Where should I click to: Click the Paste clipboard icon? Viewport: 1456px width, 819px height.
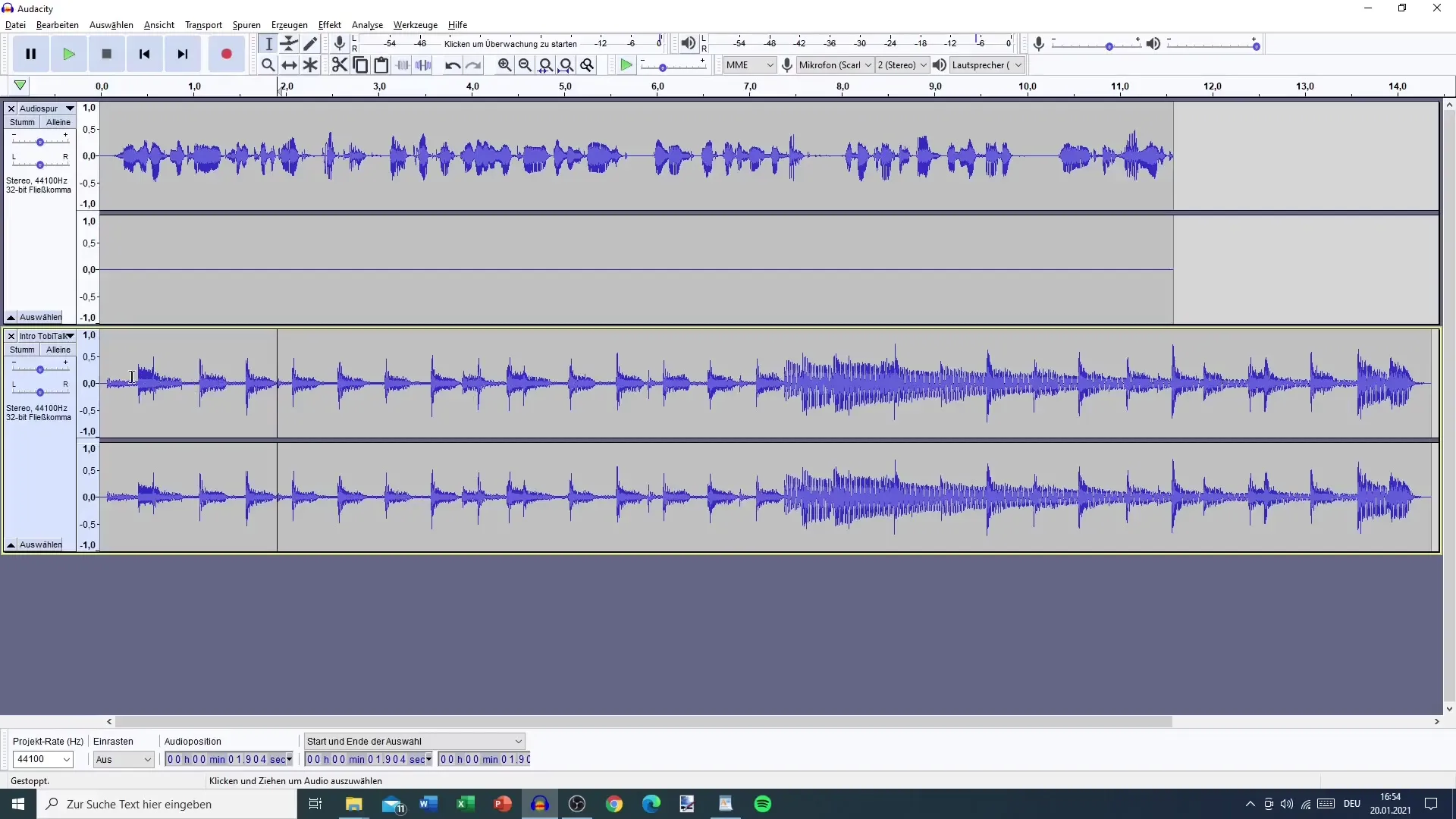381,65
